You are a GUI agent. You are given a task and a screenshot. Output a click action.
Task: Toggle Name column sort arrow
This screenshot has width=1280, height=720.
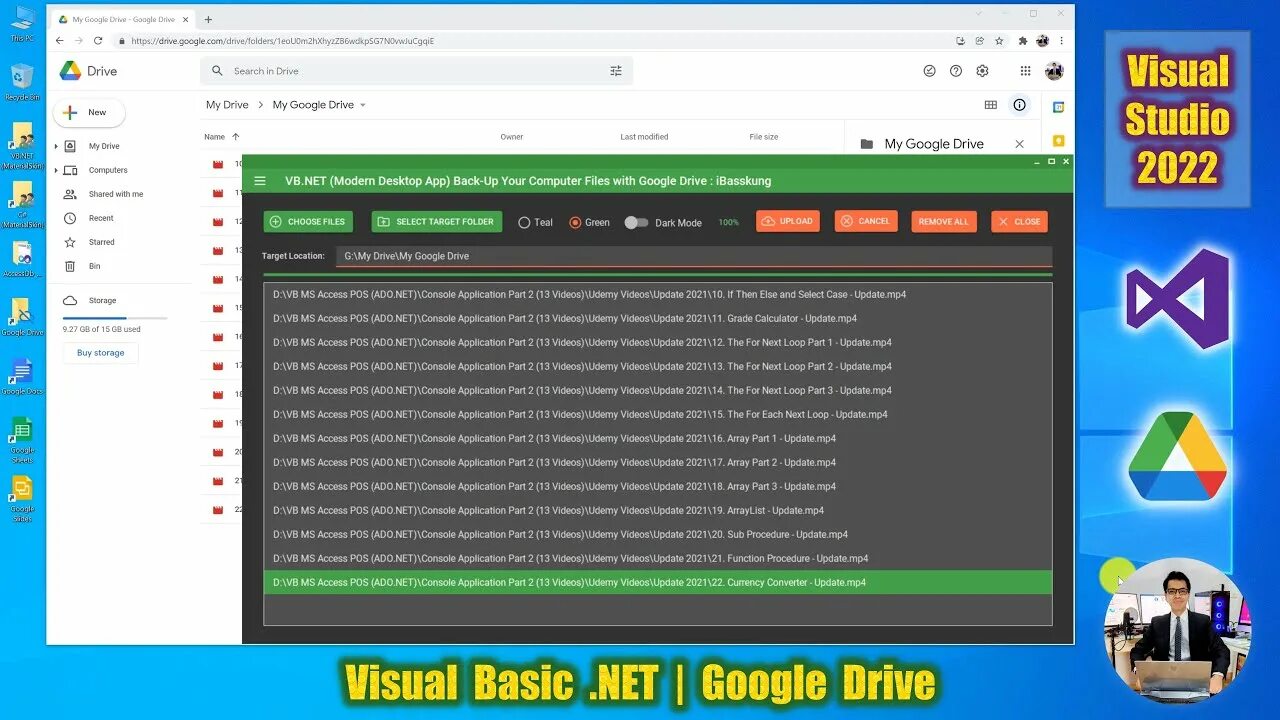pos(236,137)
